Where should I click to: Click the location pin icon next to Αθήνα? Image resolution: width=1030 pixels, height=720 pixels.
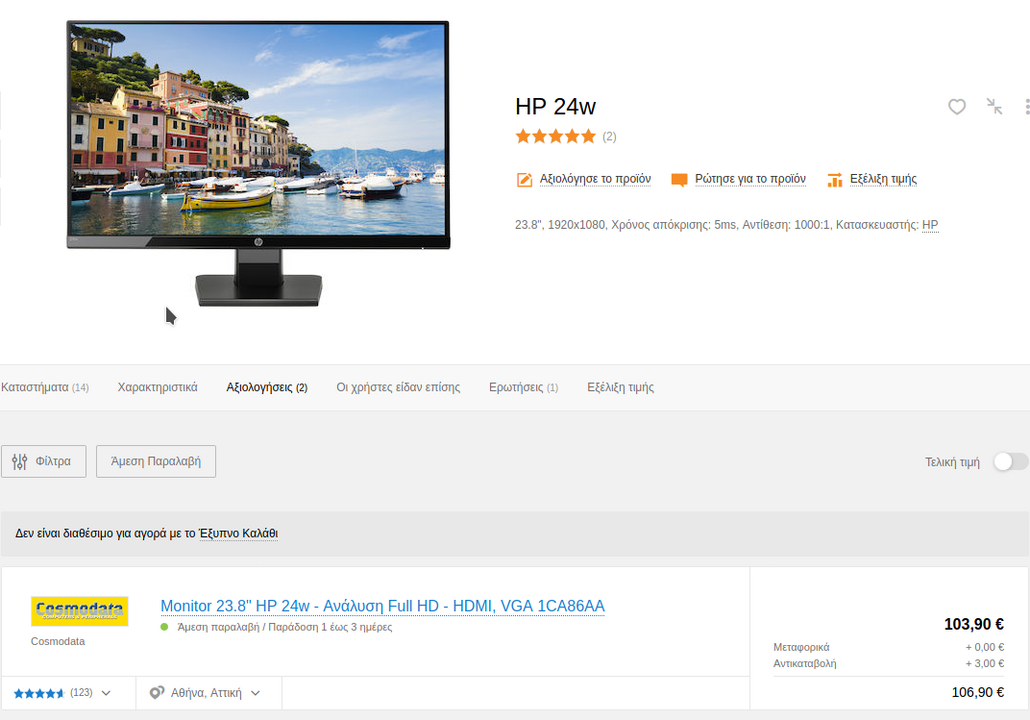(x=156, y=692)
